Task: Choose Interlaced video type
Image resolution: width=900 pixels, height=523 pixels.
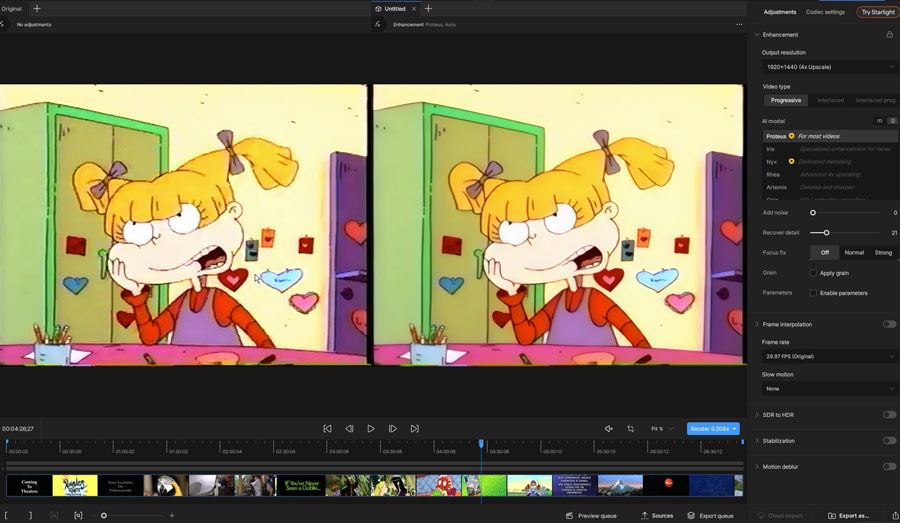Action: [831, 100]
